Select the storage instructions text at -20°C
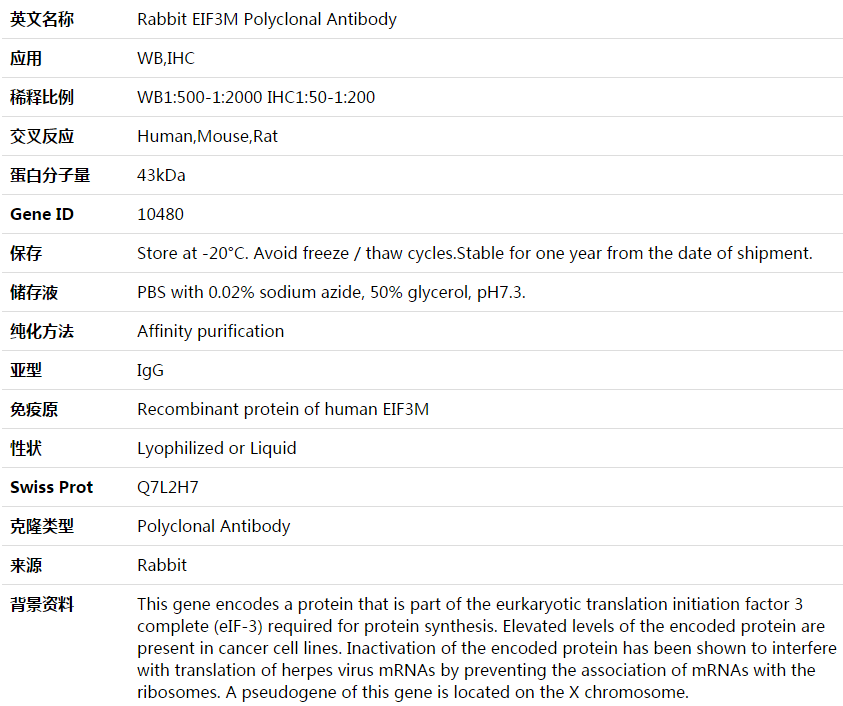Viewport: 843px width, 706px height. click(475, 253)
